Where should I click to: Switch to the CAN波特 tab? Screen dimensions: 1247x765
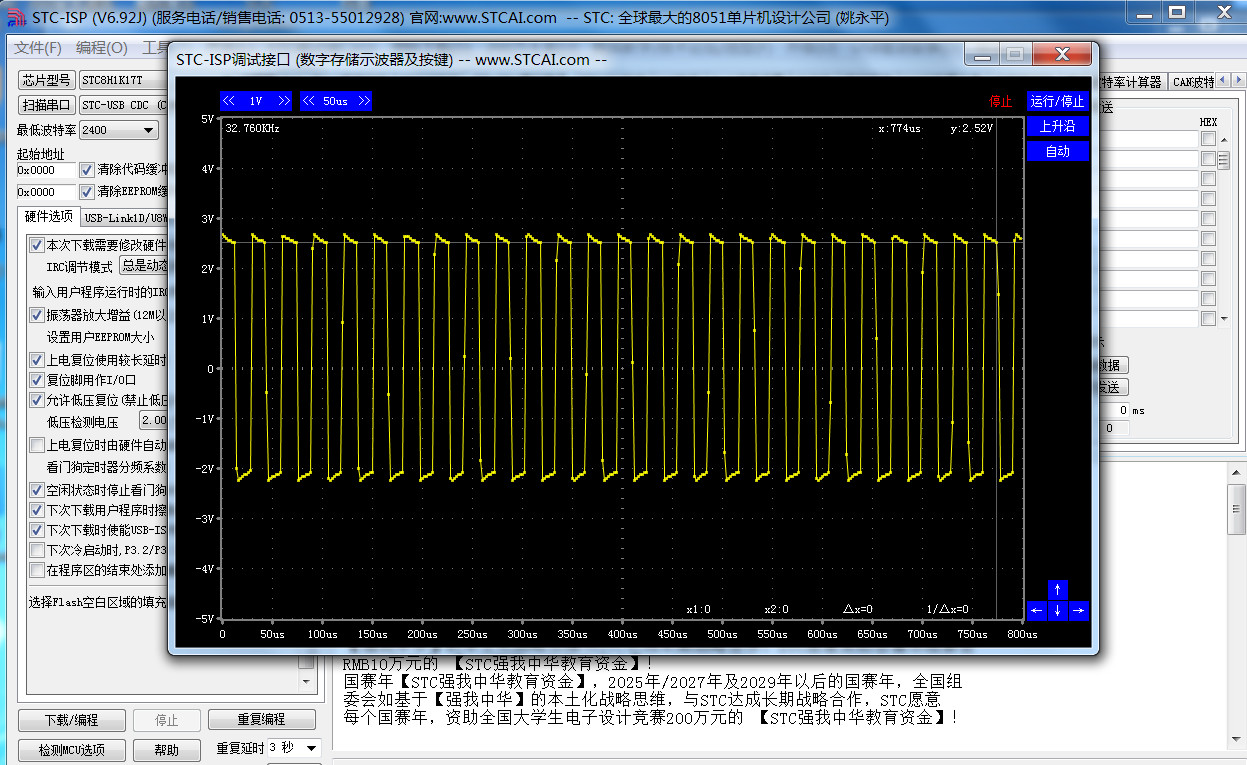tap(1193, 82)
